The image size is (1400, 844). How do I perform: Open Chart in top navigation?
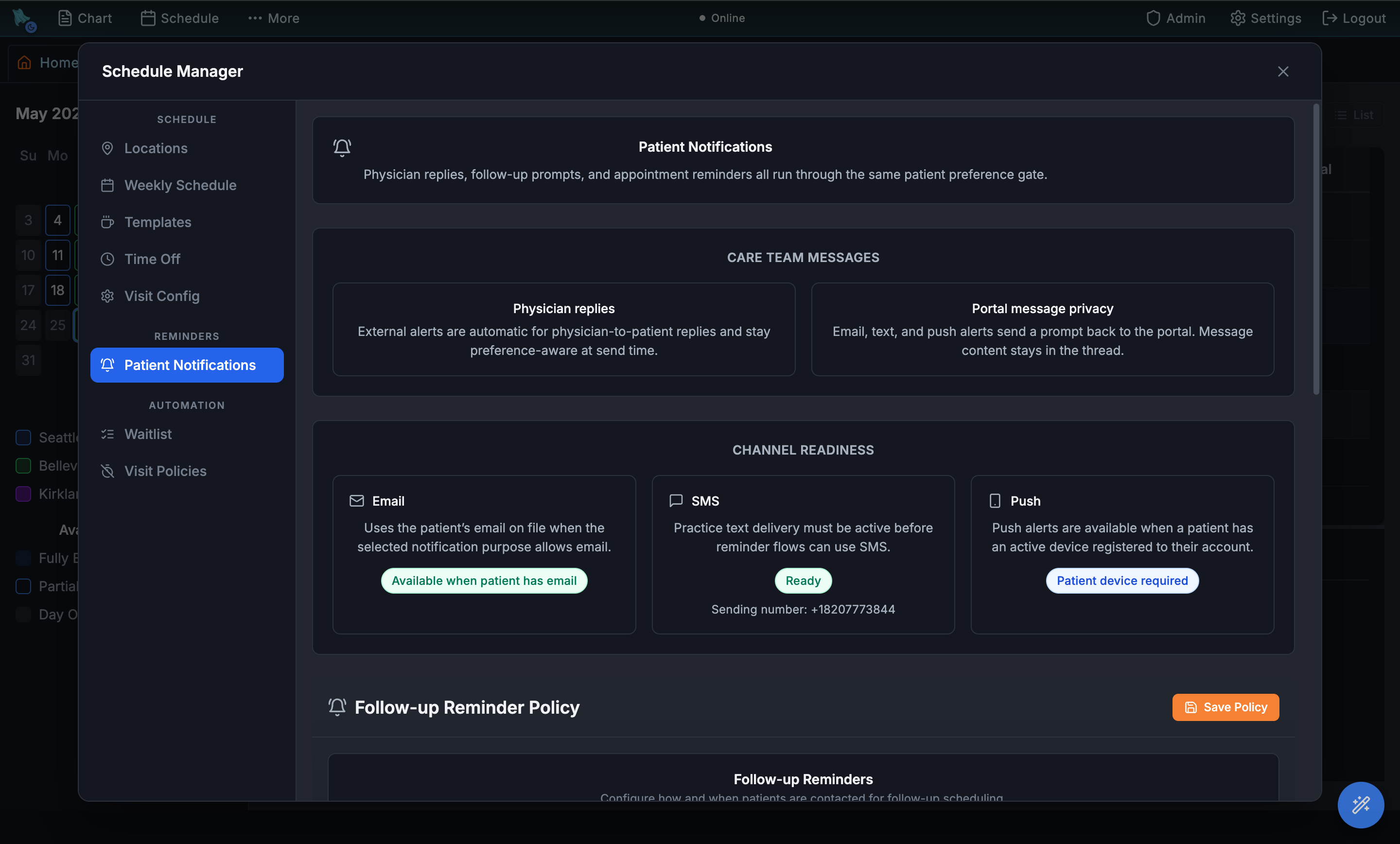85,18
